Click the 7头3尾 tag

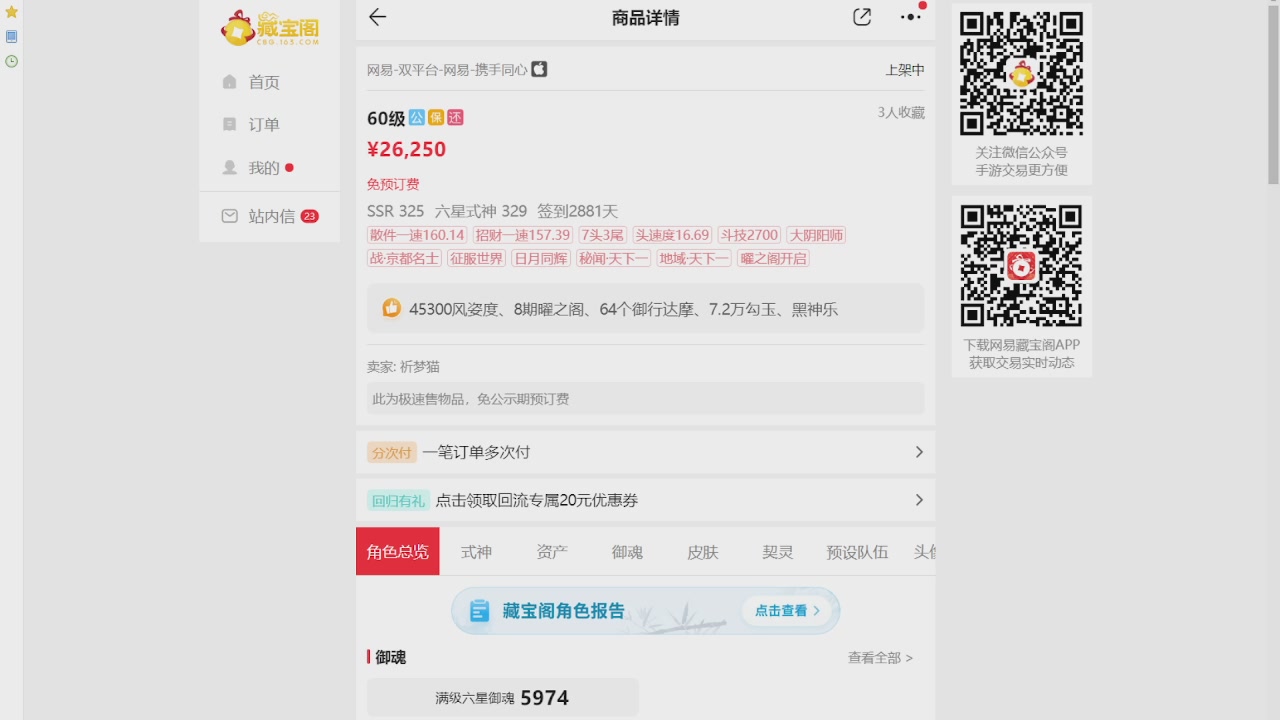point(602,235)
